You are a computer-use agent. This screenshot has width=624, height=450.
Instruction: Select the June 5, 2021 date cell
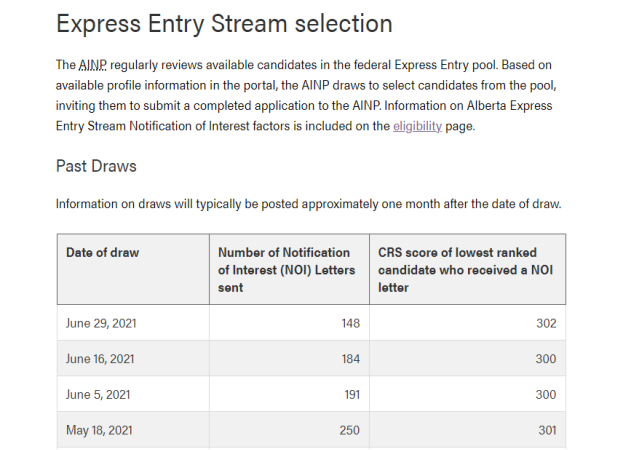coord(97,395)
